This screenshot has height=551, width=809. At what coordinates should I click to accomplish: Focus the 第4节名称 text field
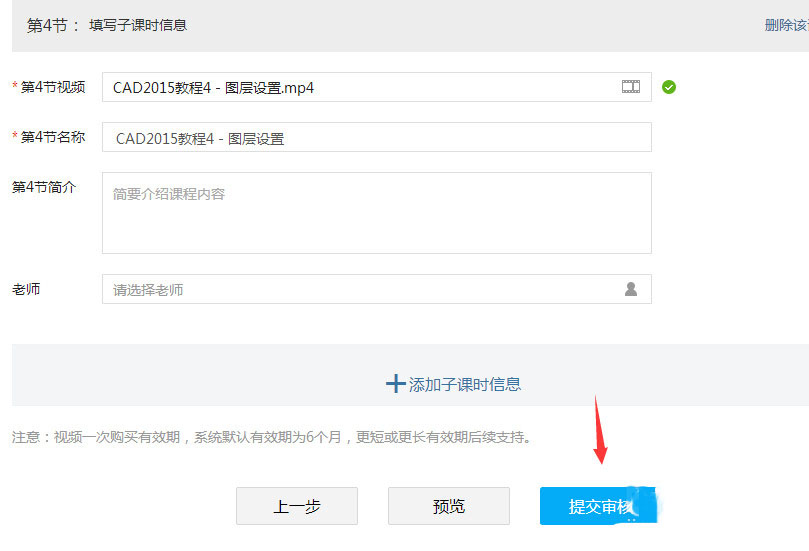(x=376, y=138)
